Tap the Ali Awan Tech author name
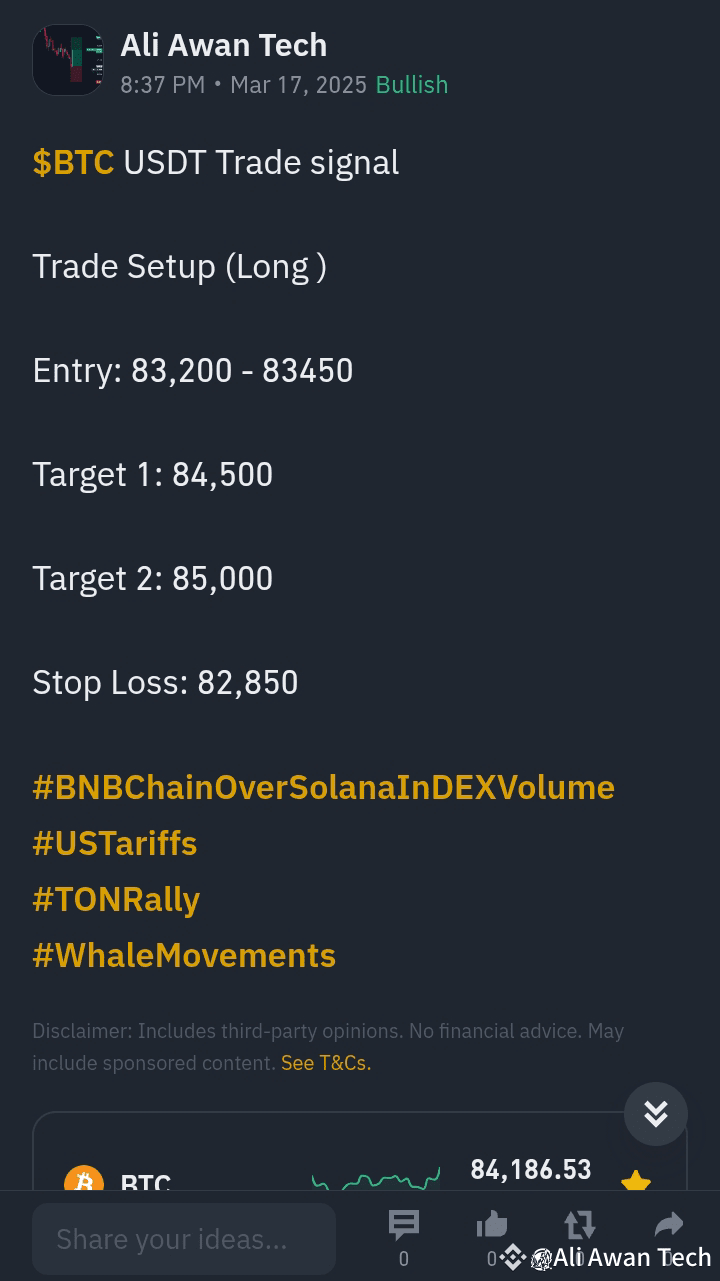Image resolution: width=720 pixels, height=1281 pixels. [x=224, y=45]
